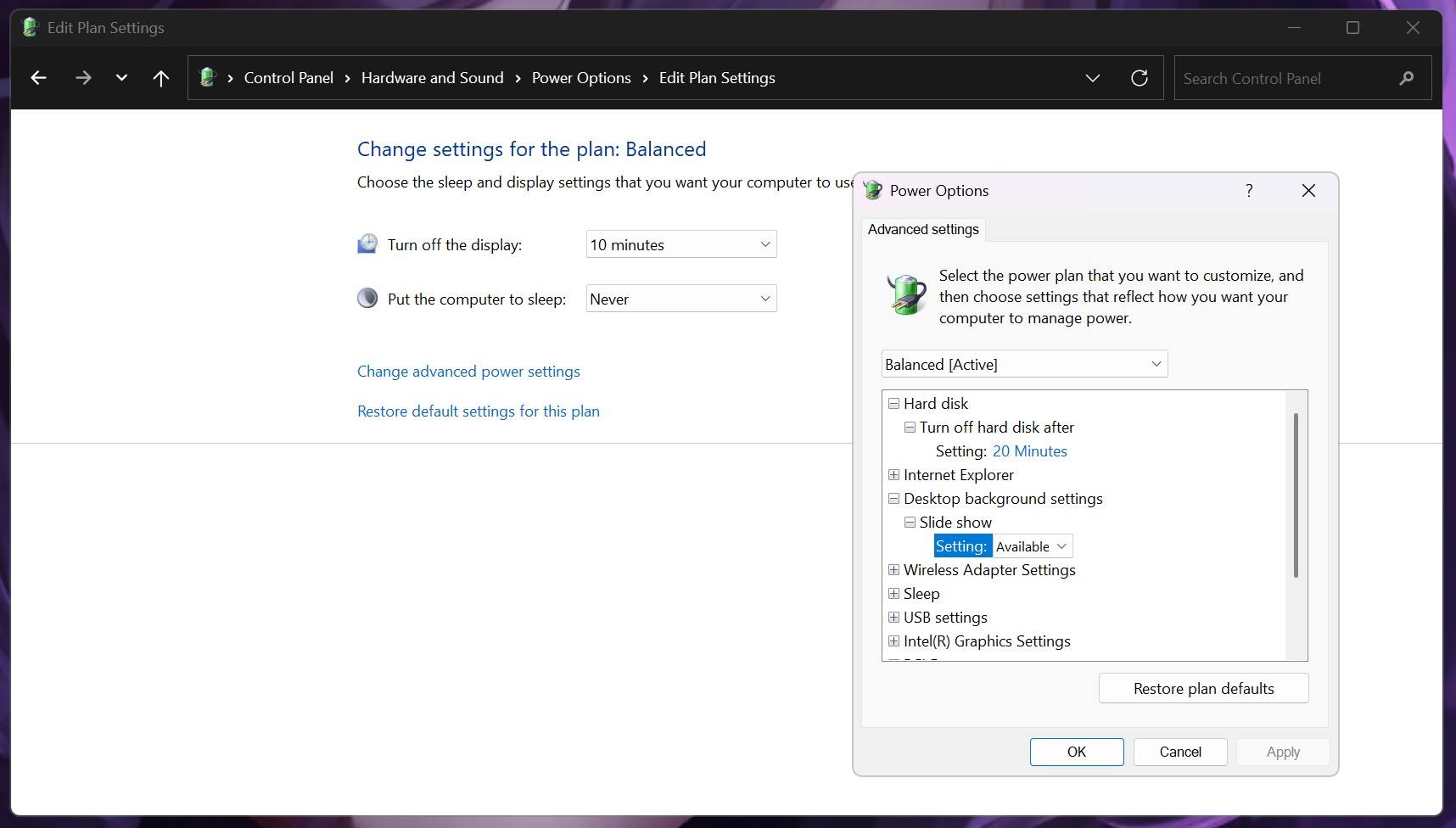This screenshot has height=828, width=1456.
Task: Expand the USB settings node
Action: pyautogui.click(x=893, y=618)
